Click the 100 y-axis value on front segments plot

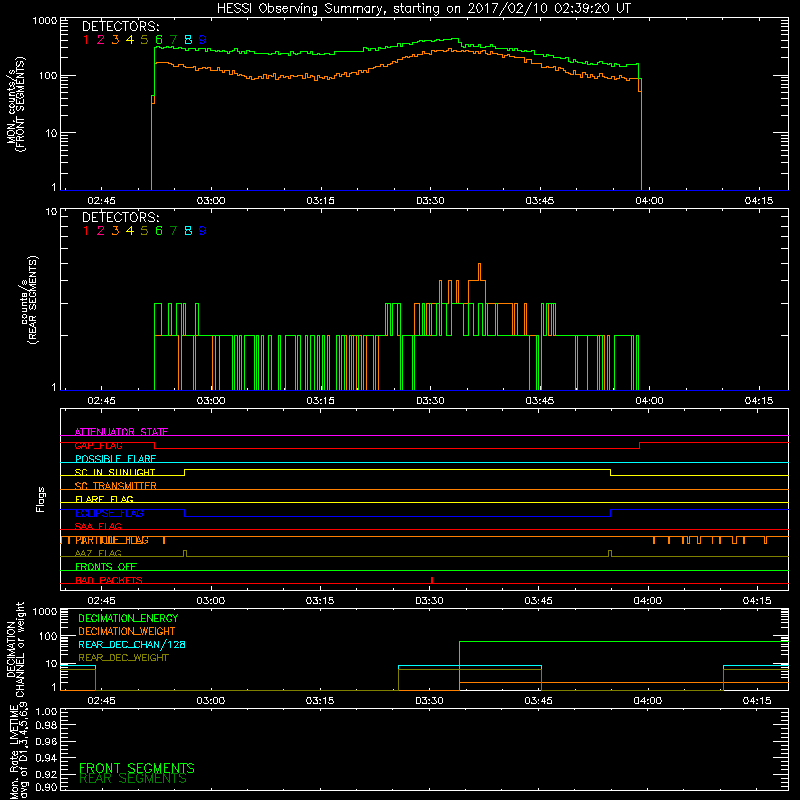(x=48, y=76)
